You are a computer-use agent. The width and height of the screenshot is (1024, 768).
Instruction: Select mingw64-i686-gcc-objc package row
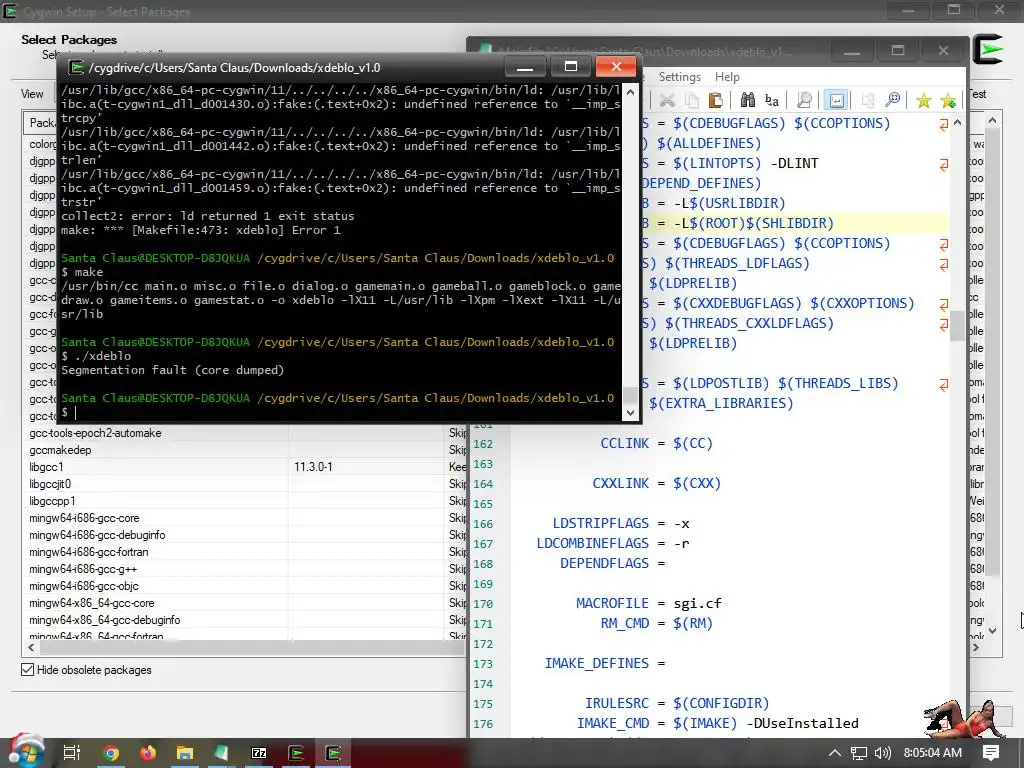point(244,586)
